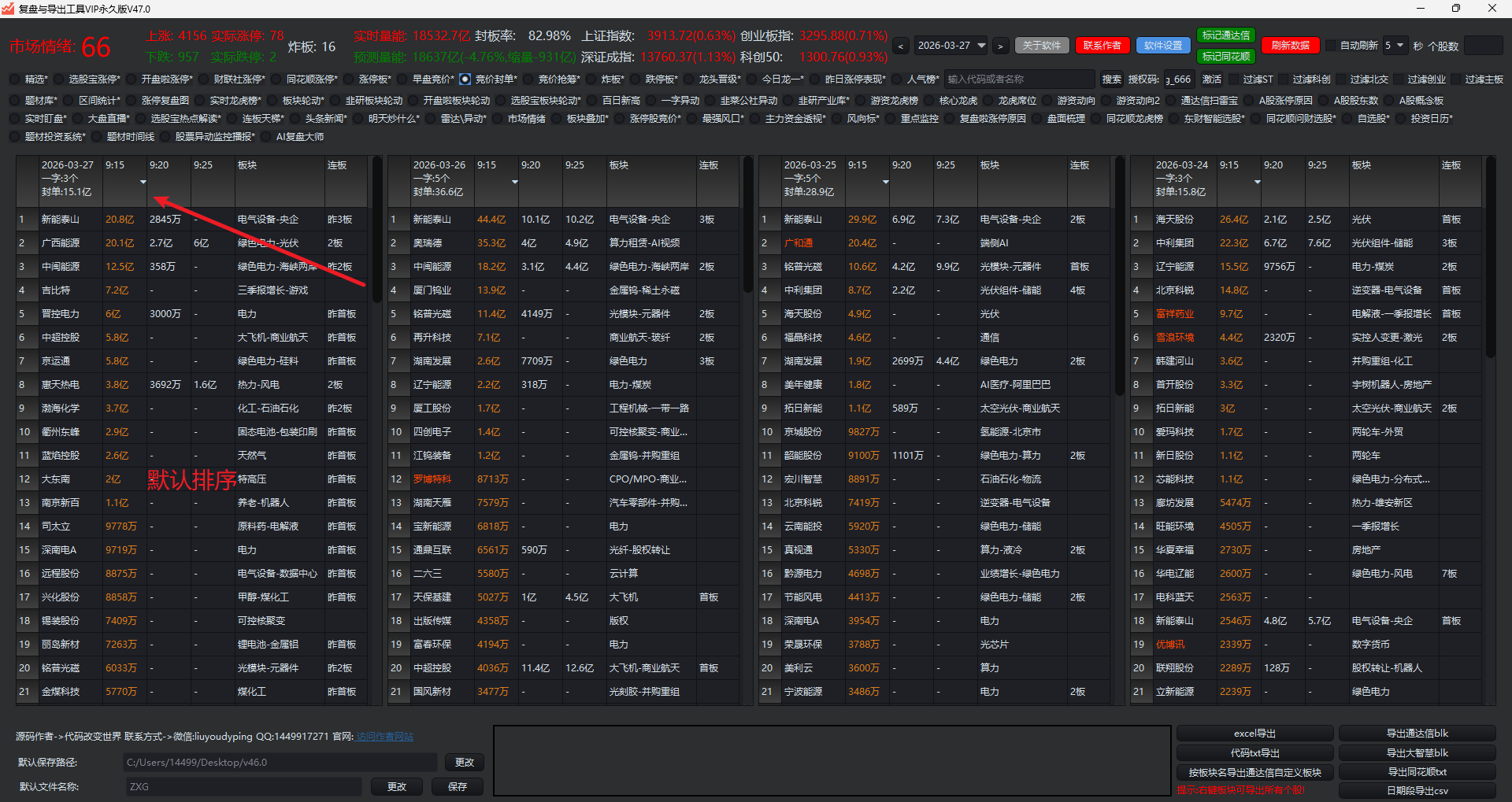Open the 9:15 column arrow in 2026-03-24 table
The image size is (1512, 802).
pos(1257,183)
